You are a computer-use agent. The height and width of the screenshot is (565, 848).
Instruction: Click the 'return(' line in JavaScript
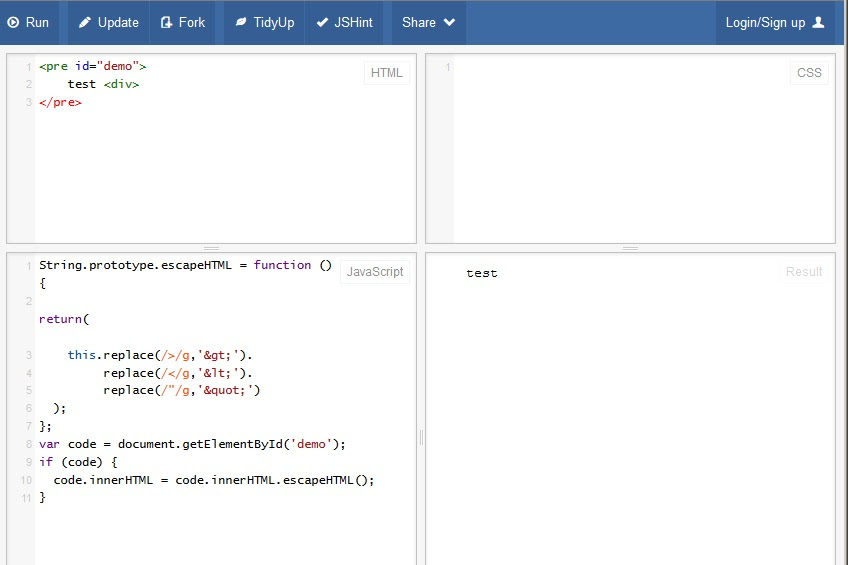[x=64, y=319]
